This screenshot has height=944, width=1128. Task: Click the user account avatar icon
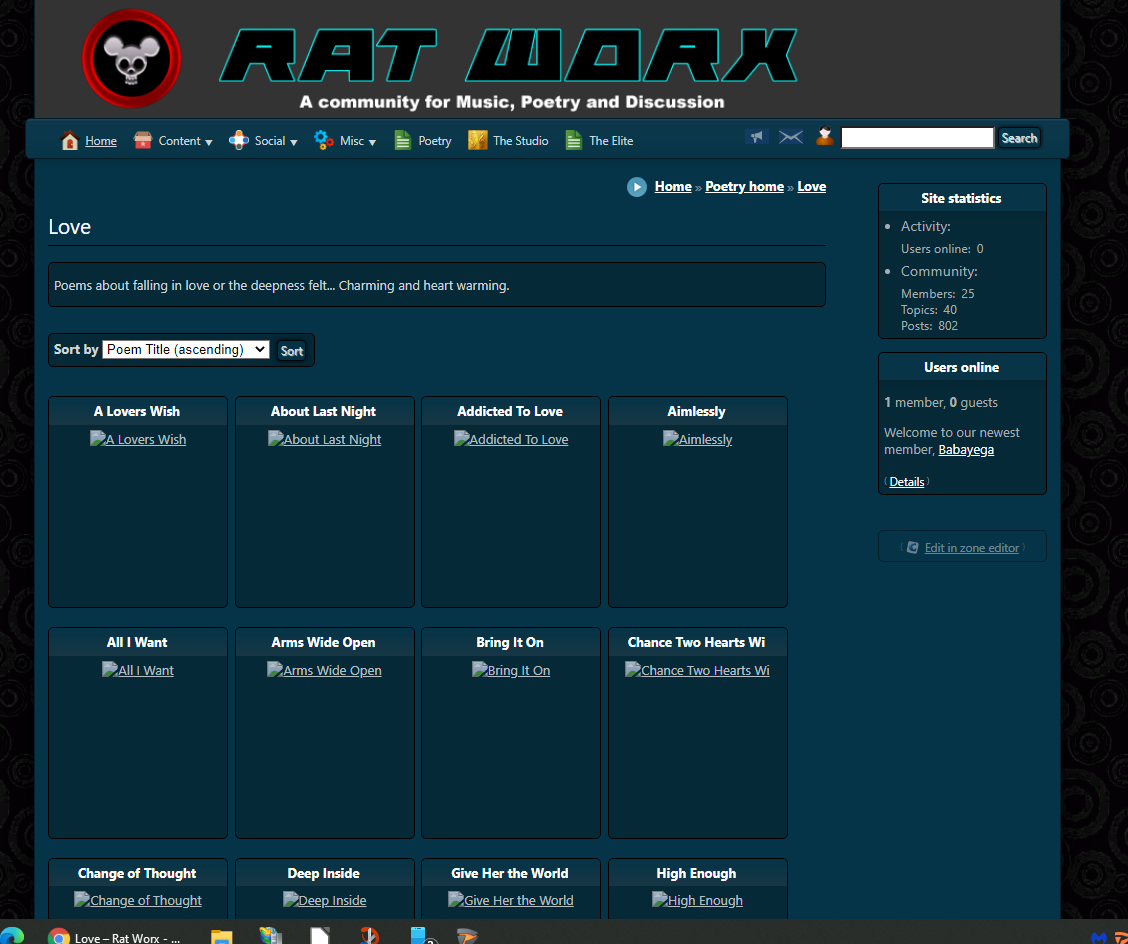point(824,137)
